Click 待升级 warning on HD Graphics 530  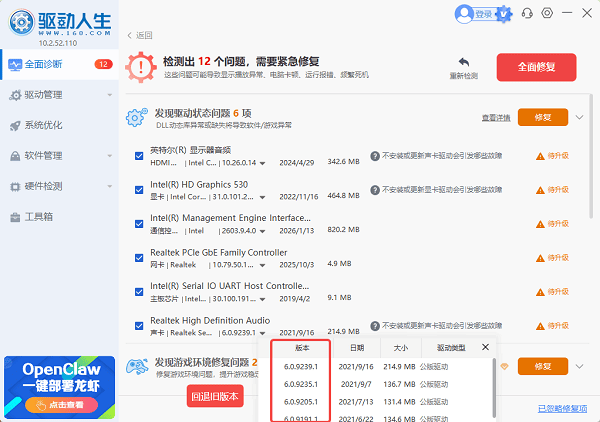pos(552,190)
